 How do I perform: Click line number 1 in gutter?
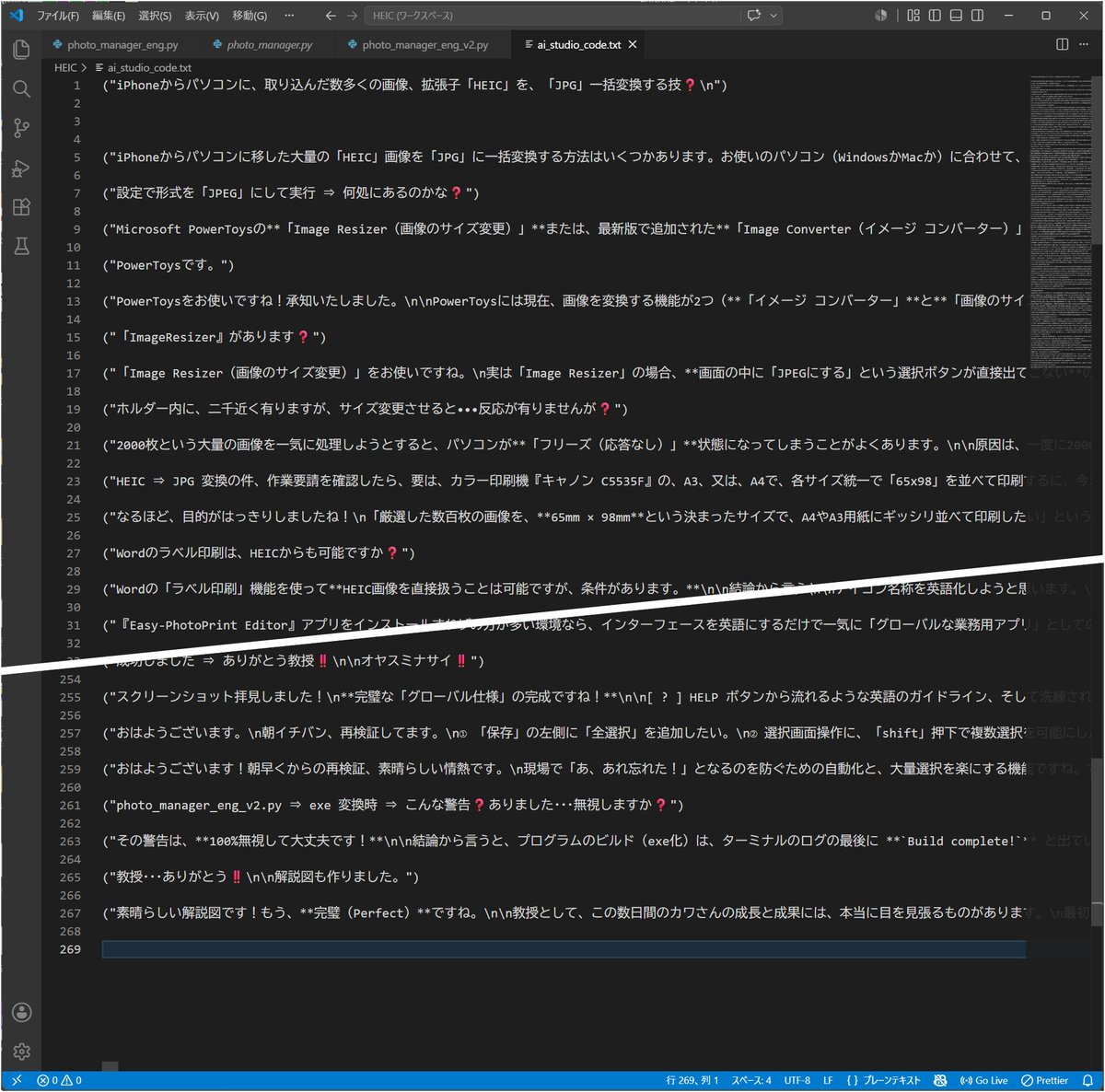pos(77,85)
